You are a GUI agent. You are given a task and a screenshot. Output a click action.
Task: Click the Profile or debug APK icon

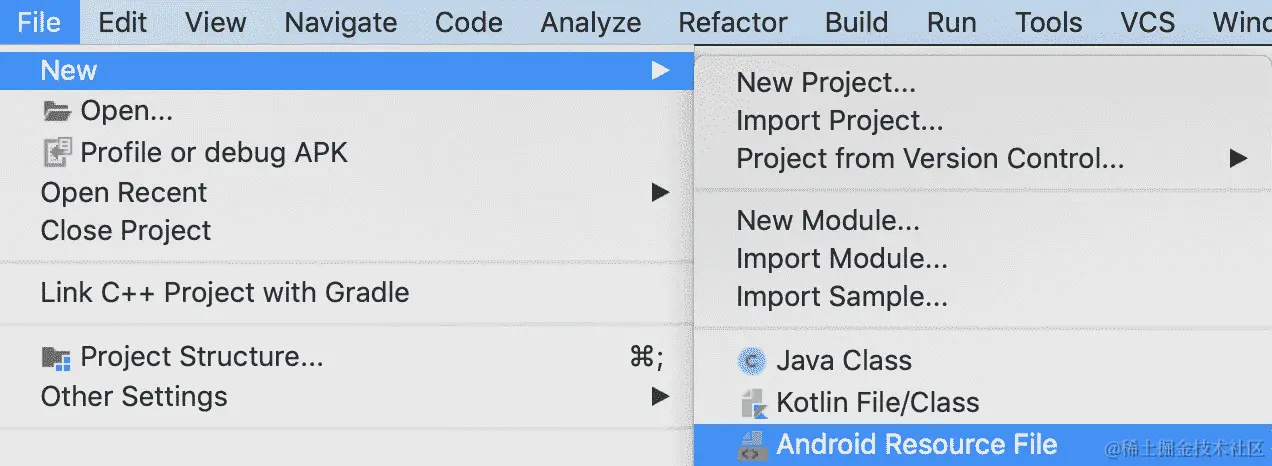(57, 152)
